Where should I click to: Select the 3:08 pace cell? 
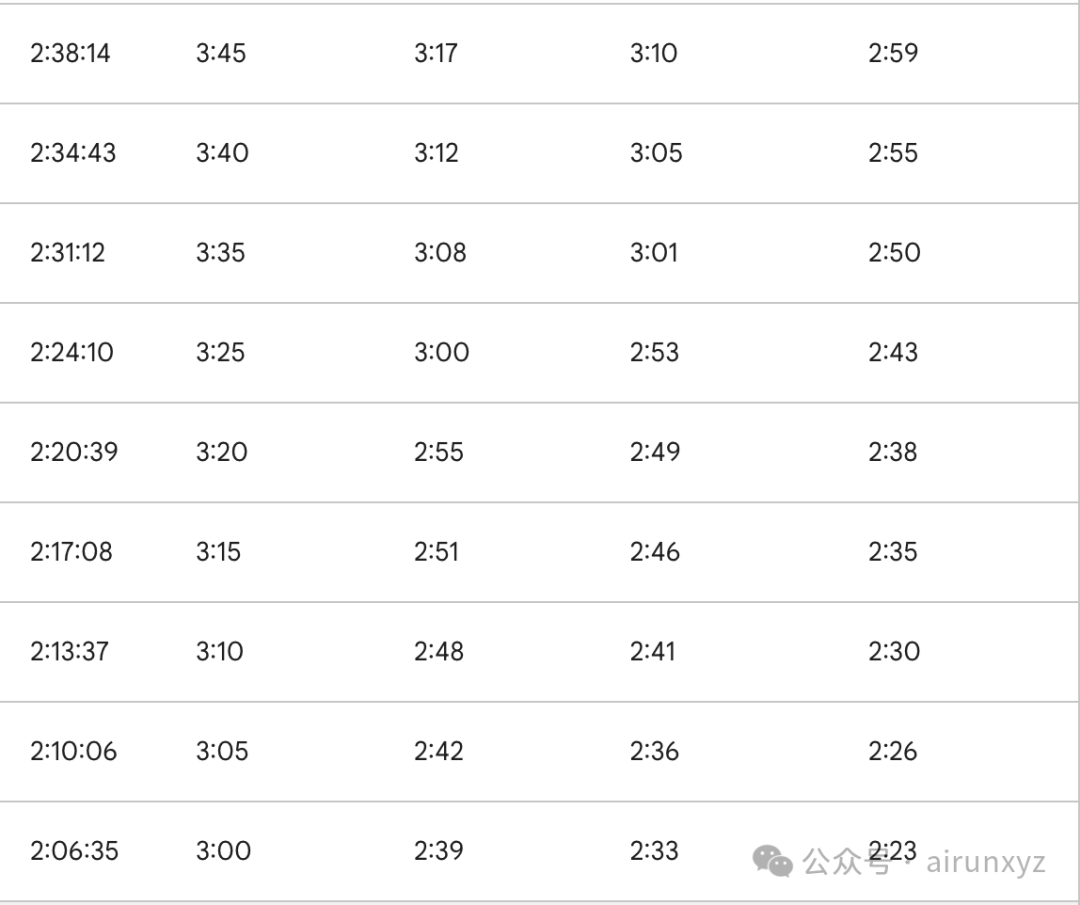[x=440, y=253]
